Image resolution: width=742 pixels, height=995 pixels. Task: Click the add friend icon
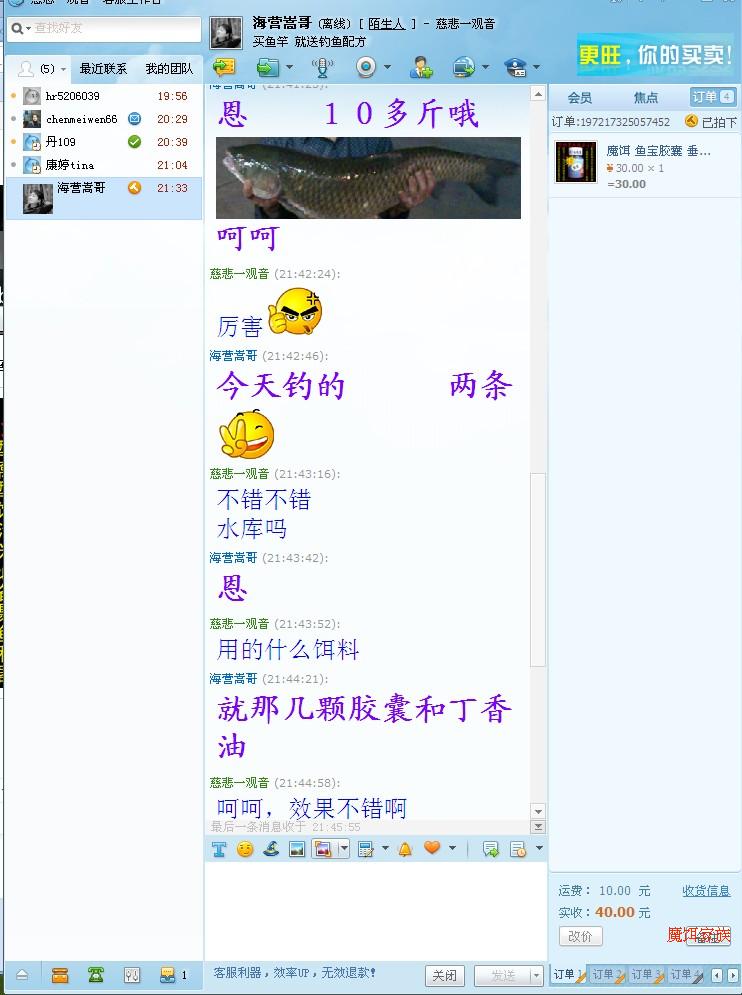(x=421, y=67)
